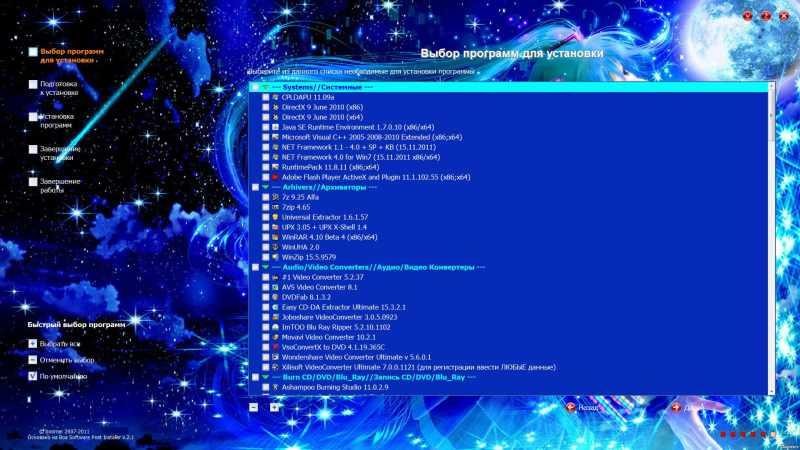Click the Movavi Video Converter 10.2.1 icon
Viewport: 800px width, 450px height.
tap(276, 337)
